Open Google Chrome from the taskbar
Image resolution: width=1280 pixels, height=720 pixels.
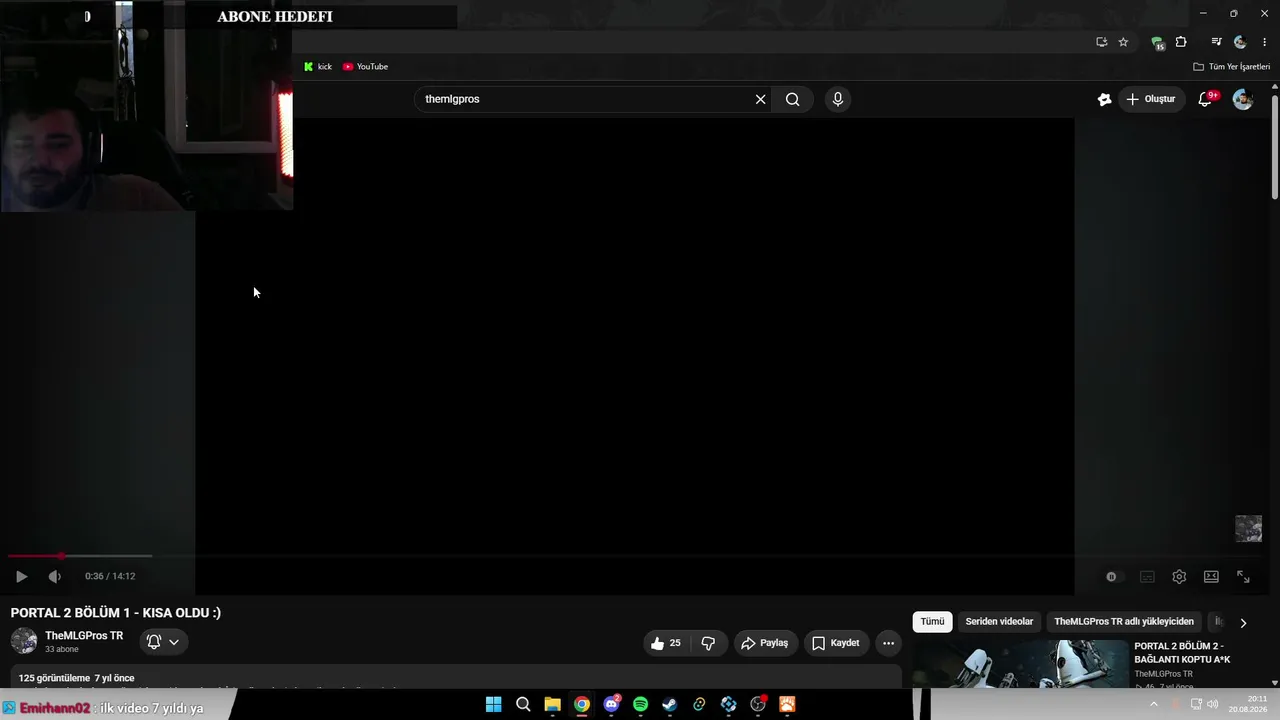(x=582, y=705)
